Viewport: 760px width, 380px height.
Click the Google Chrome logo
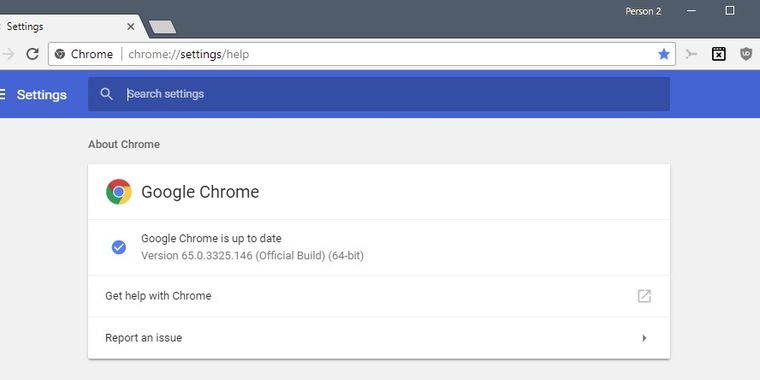click(x=119, y=192)
